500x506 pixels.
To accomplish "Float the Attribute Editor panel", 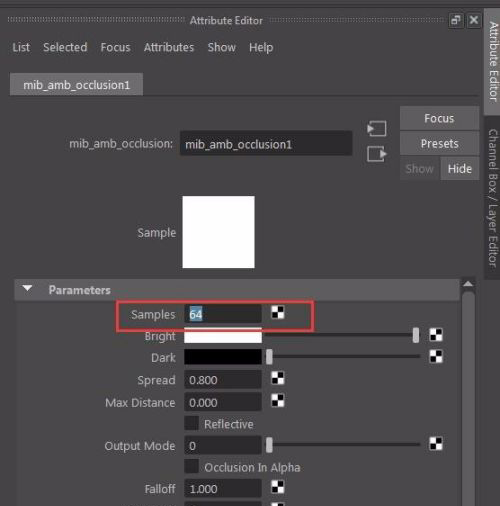I will pos(456,20).
